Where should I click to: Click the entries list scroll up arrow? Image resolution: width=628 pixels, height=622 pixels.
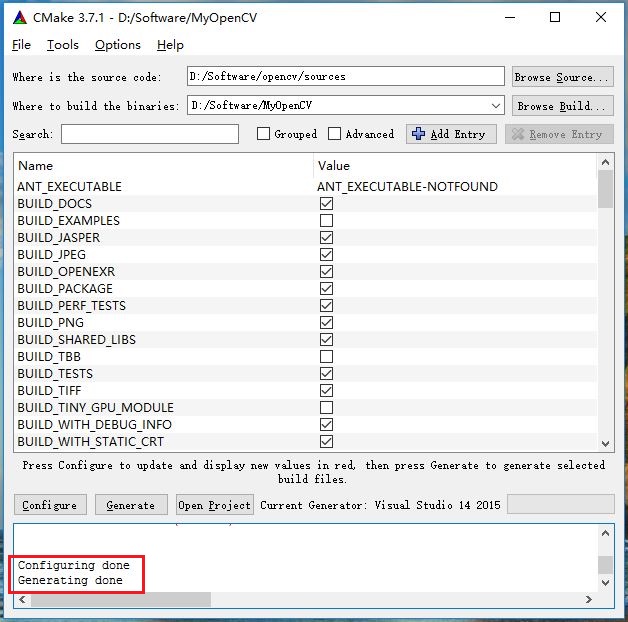[x=605, y=162]
